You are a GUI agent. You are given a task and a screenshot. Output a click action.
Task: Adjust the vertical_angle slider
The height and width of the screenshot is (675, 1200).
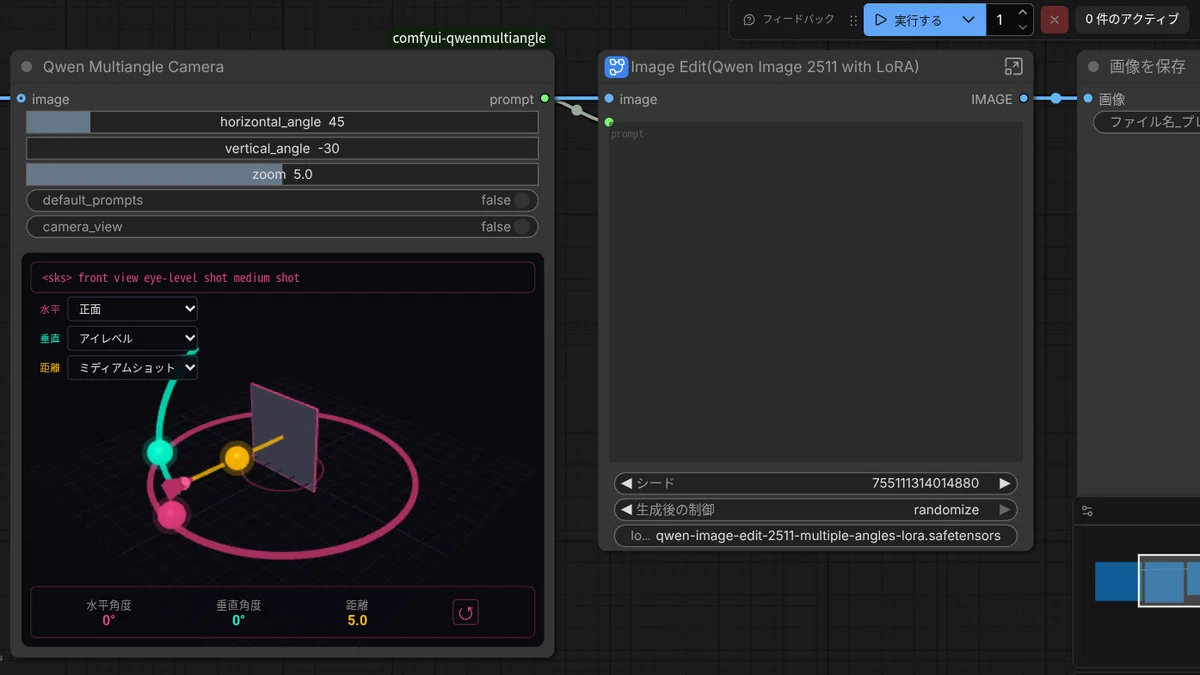[x=282, y=148]
